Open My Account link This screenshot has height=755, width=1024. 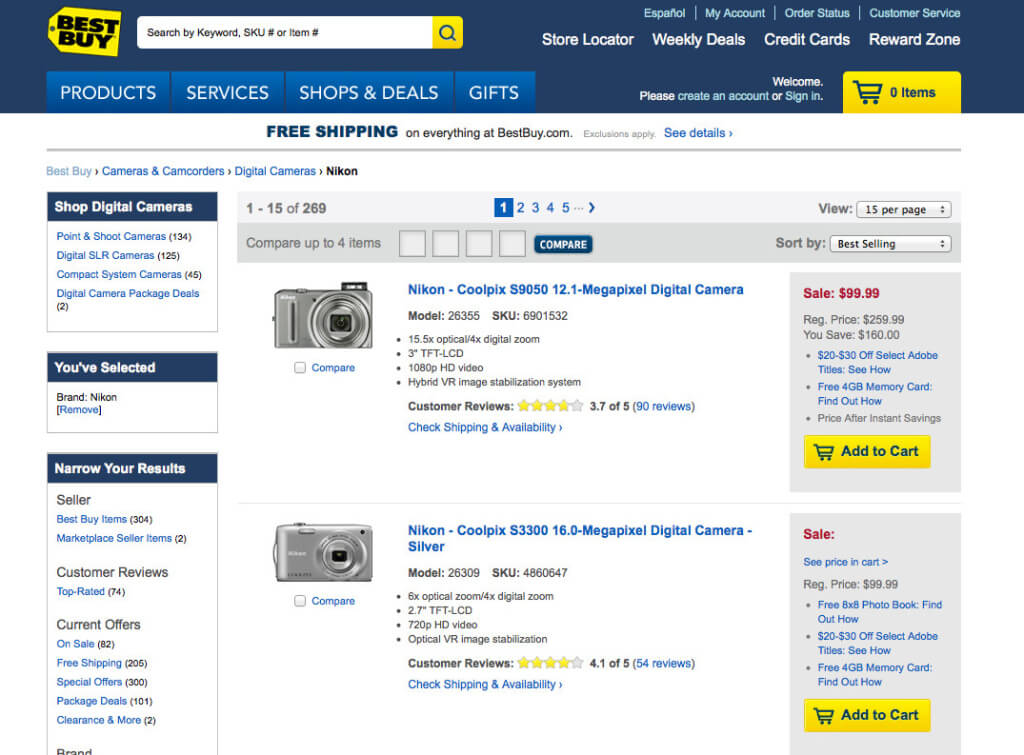[735, 13]
